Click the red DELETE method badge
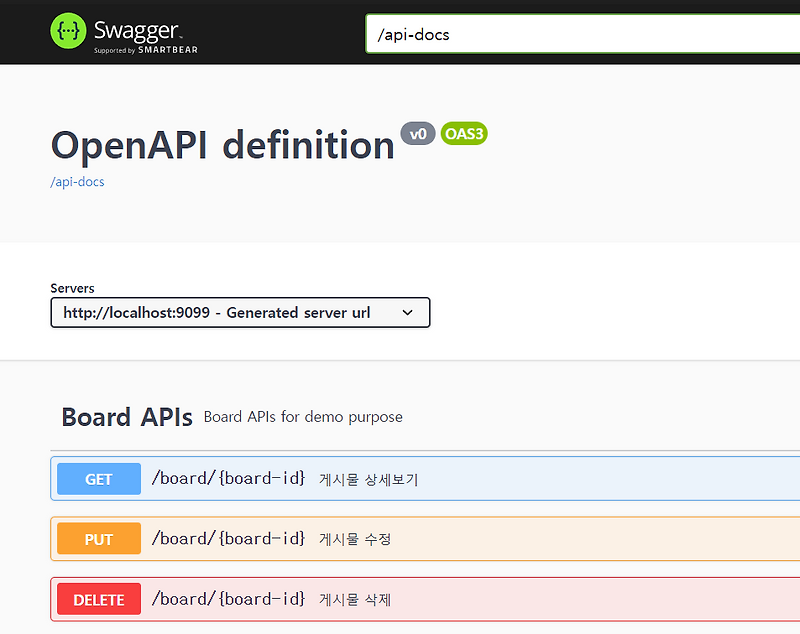Screen dimensions: 800x634 point(98,599)
